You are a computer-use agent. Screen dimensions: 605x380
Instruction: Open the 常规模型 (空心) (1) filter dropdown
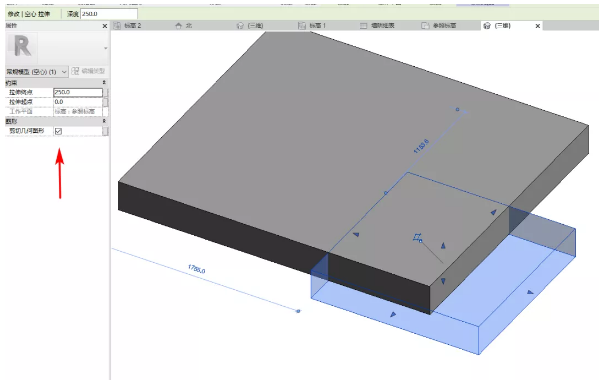[x=37, y=72]
